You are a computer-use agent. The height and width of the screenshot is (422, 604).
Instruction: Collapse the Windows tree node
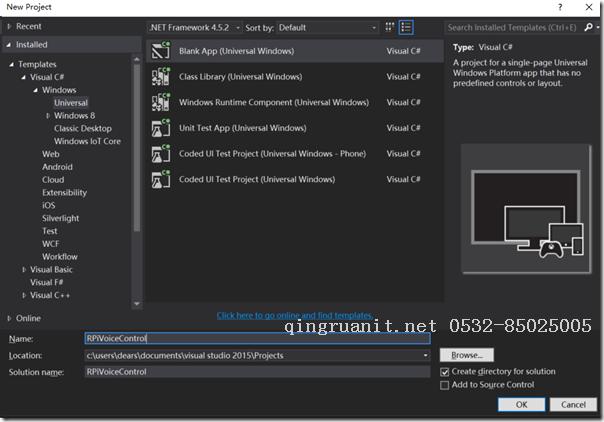[35, 90]
